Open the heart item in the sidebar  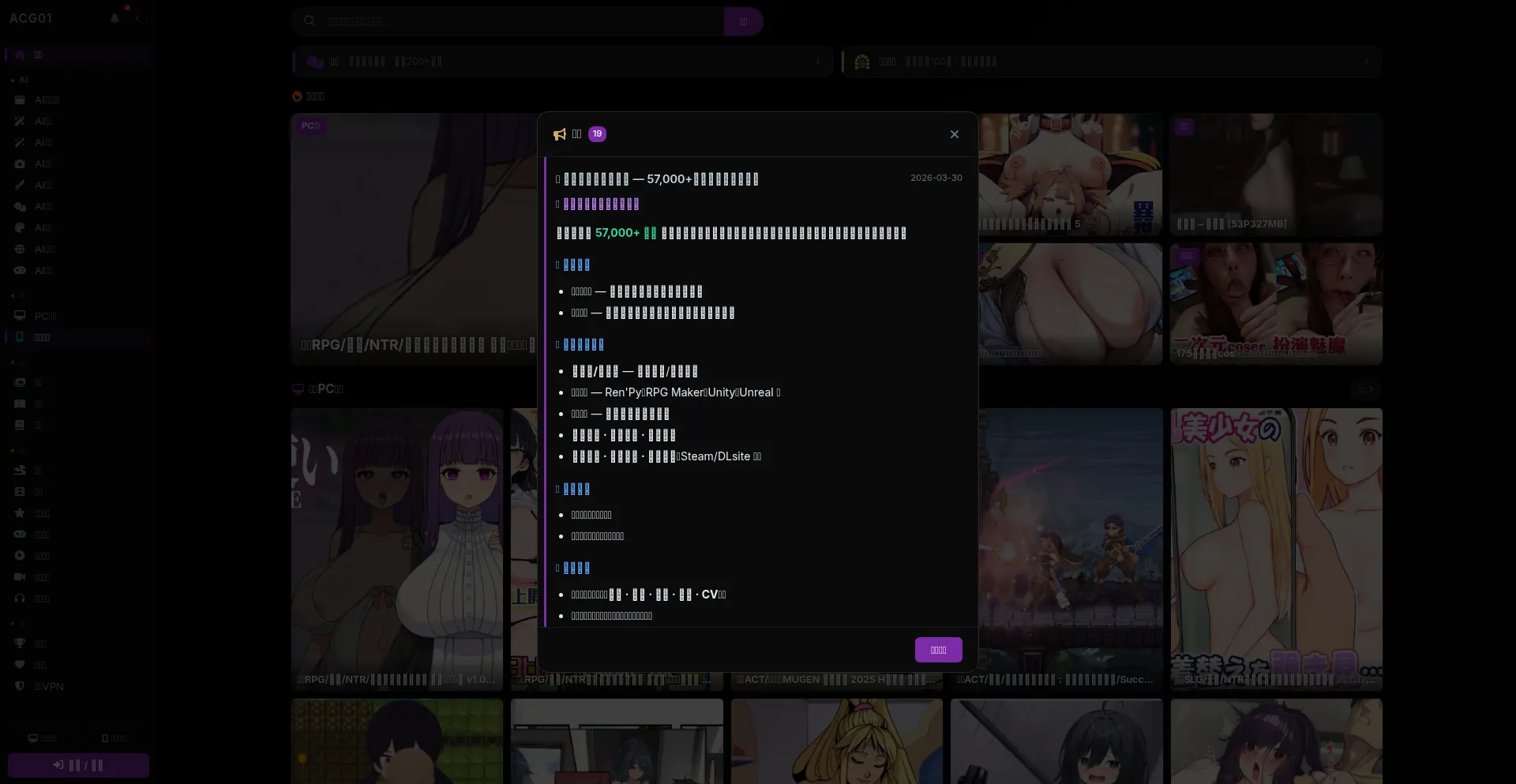(x=78, y=665)
